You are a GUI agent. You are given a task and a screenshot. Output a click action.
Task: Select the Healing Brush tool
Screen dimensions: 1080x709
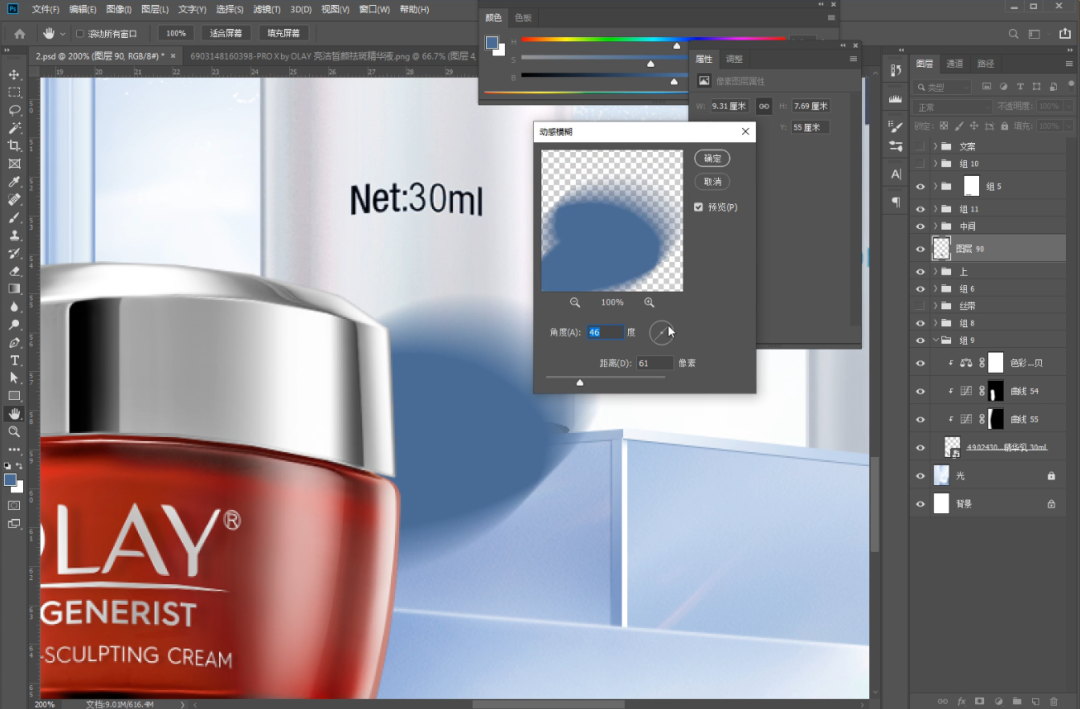pos(14,200)
